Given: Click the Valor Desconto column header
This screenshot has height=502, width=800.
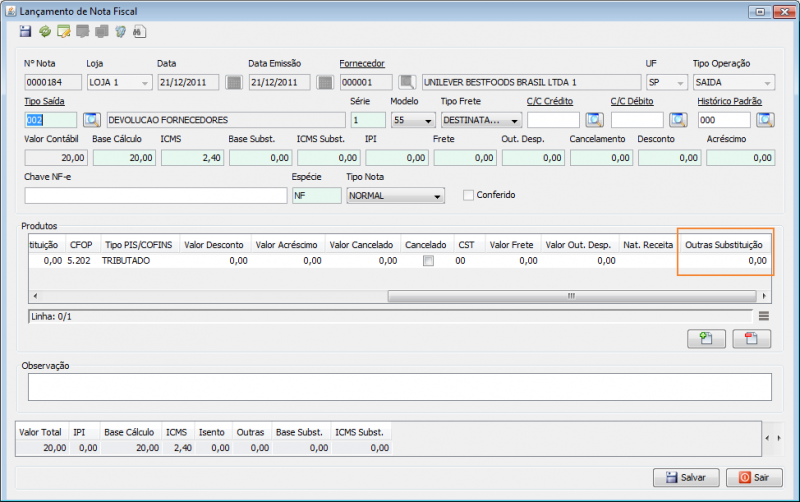Looking at the screenshot, I should pos(214,245).
